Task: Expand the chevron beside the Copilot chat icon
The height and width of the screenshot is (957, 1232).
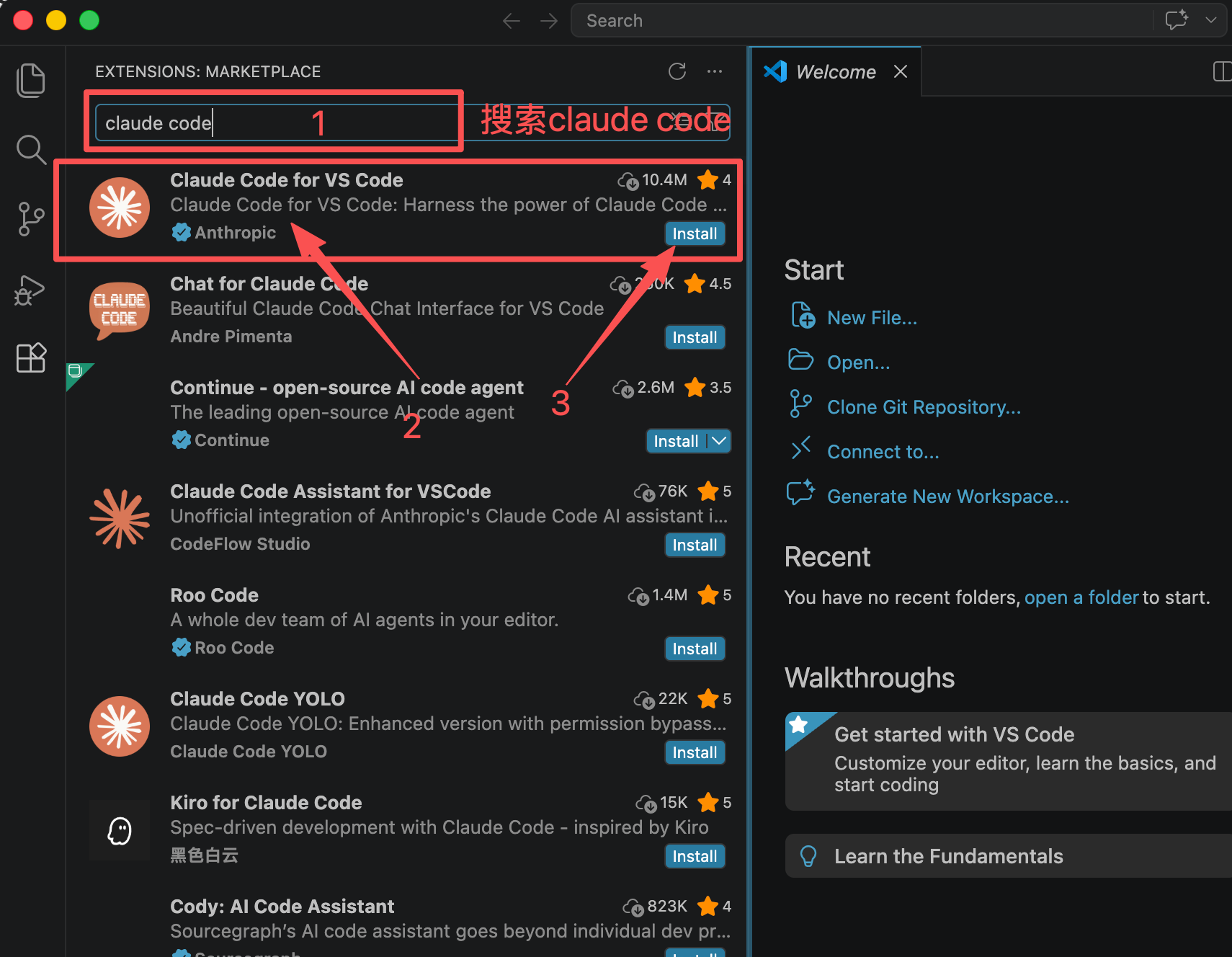Action: coord(1211,20)
